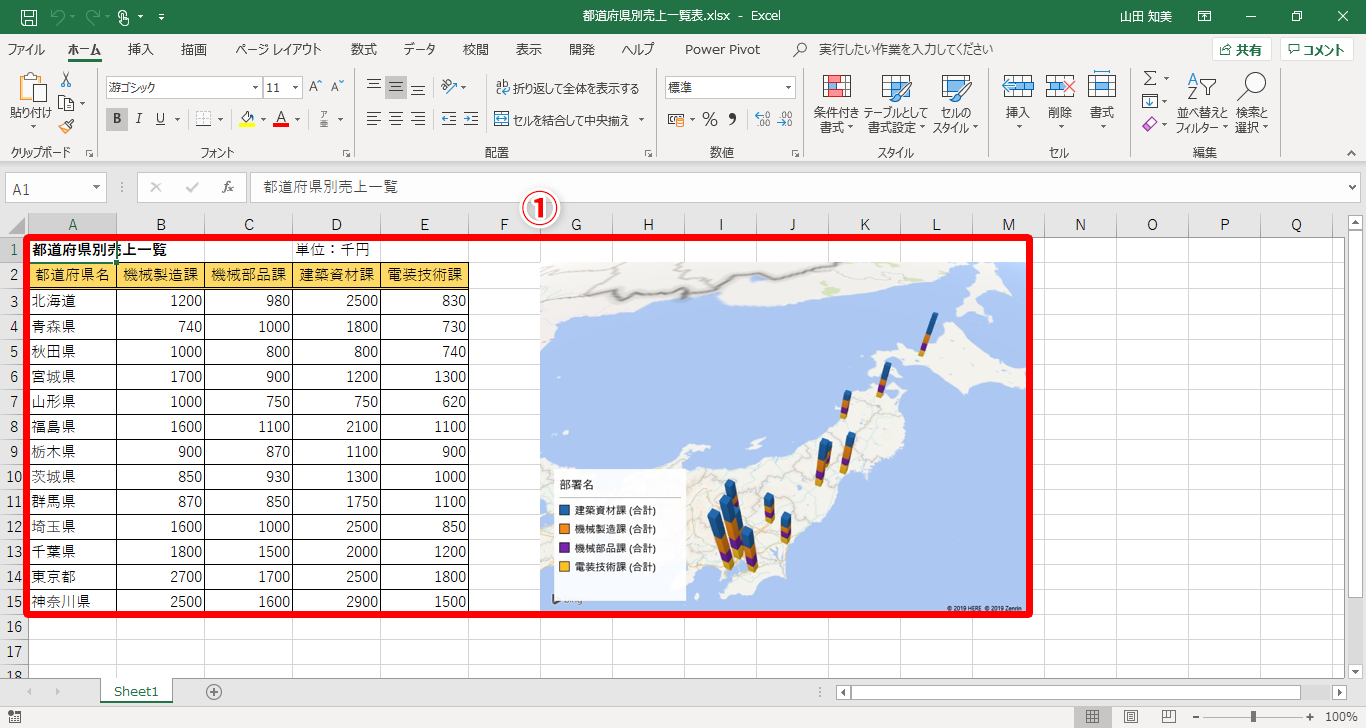The height and width of the screenshot is (728, 1366).
Task: Add a new sheet with the plus icon
Action: (213, 691)
